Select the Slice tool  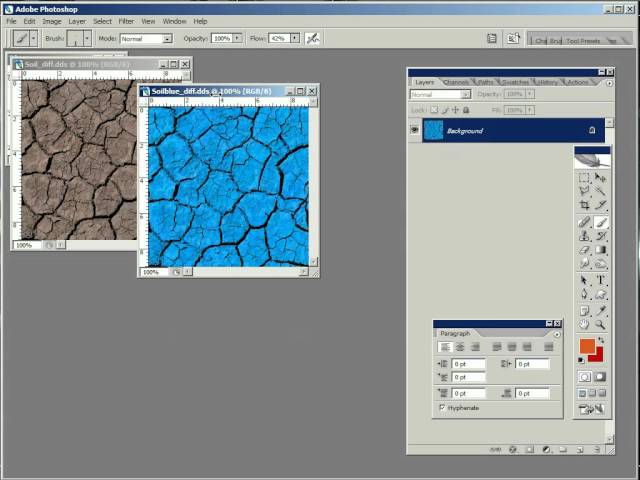[600, 205]
